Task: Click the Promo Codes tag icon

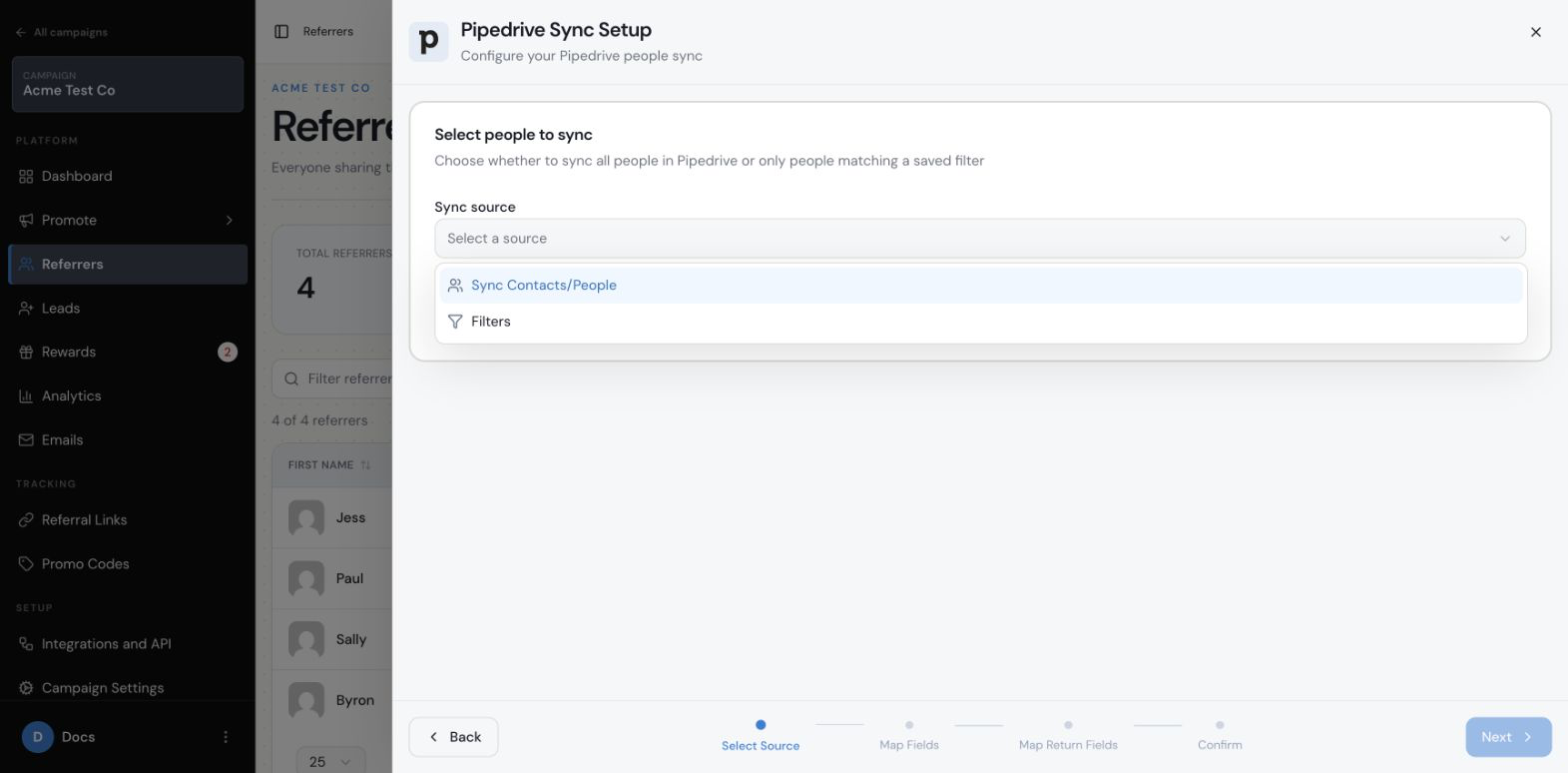Action: pos(26,564)
